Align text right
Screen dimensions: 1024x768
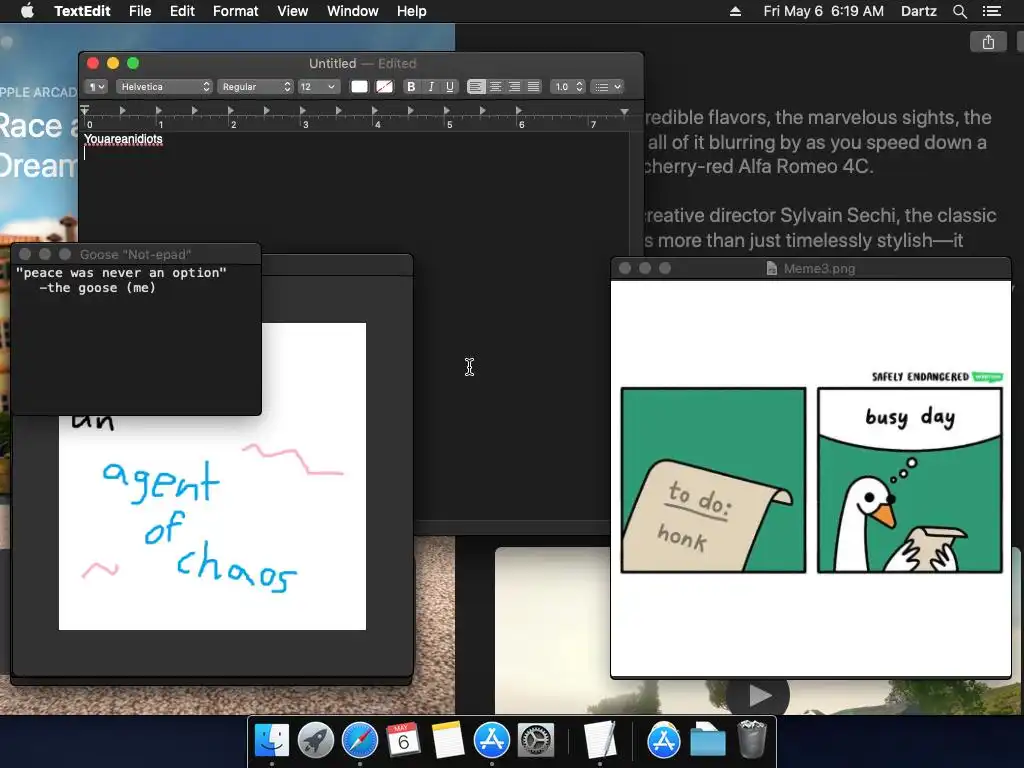coord(515,87)
